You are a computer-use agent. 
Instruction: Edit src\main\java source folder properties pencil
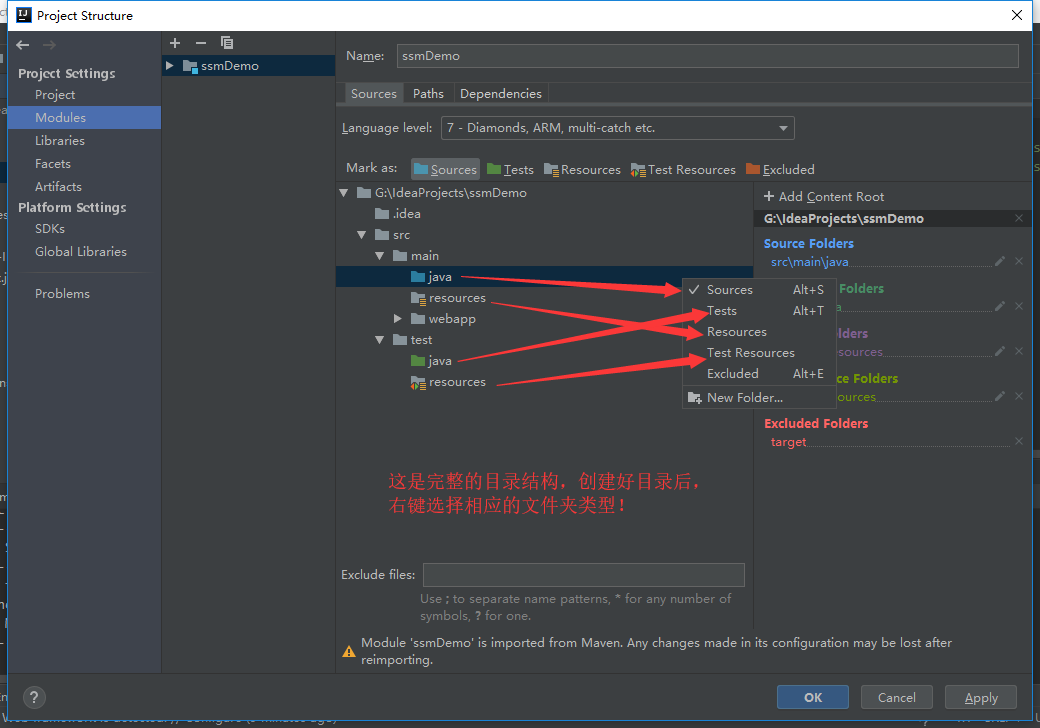pos(1000,261)
